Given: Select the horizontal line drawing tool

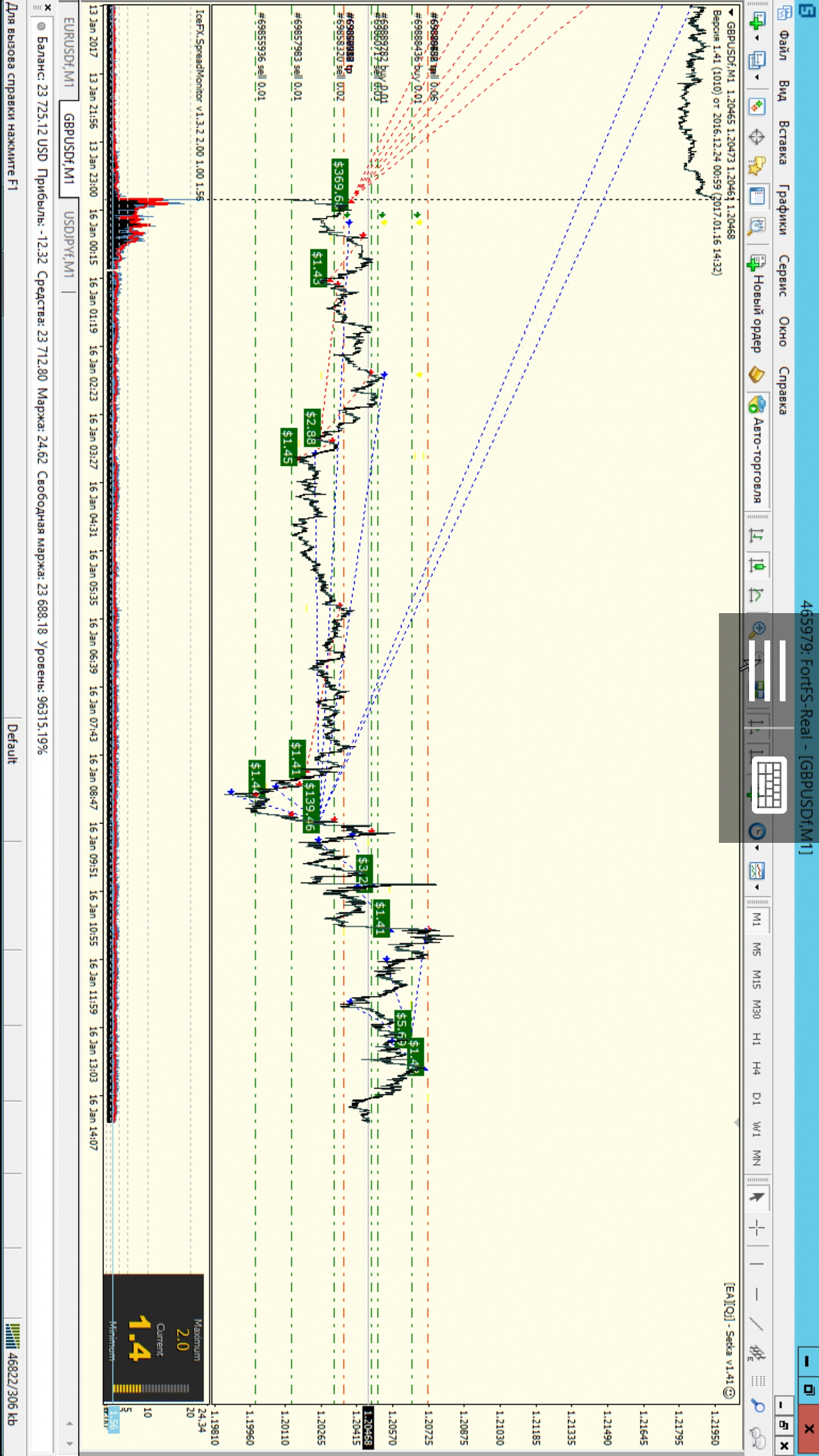Looking at the screenshot, I should pyautogui.click(x=757, y=1294).
